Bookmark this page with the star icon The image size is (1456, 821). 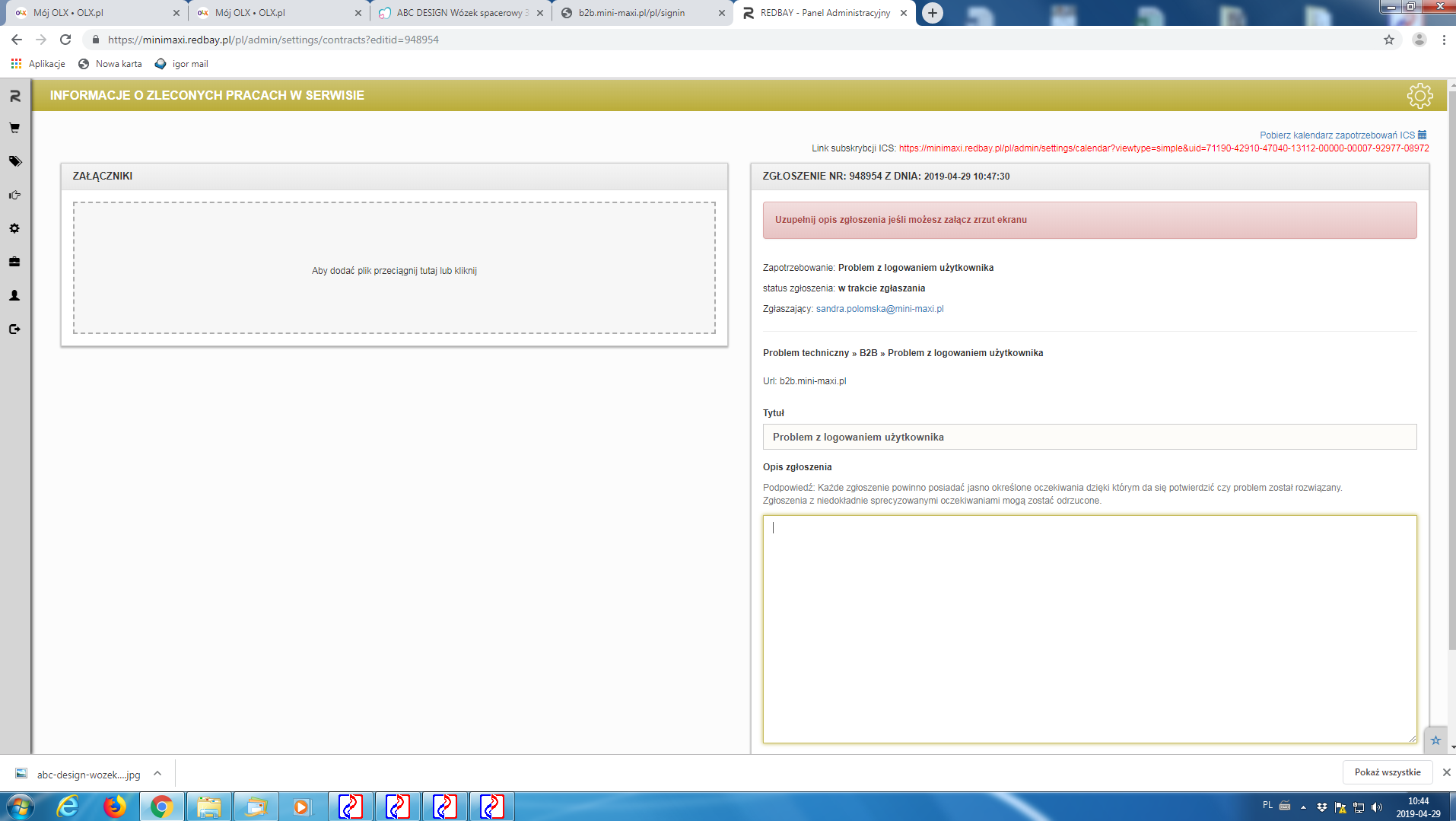1388,40
